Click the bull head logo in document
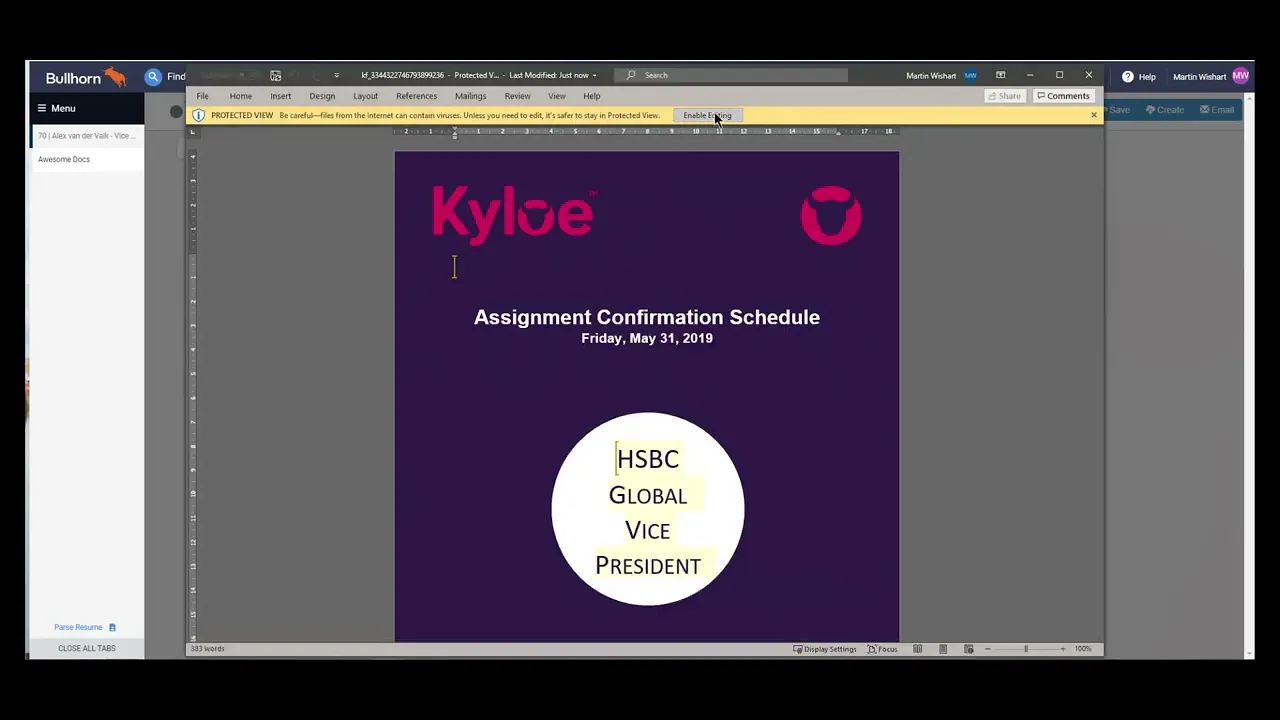The image size is (1280, 720). [831, 215]
